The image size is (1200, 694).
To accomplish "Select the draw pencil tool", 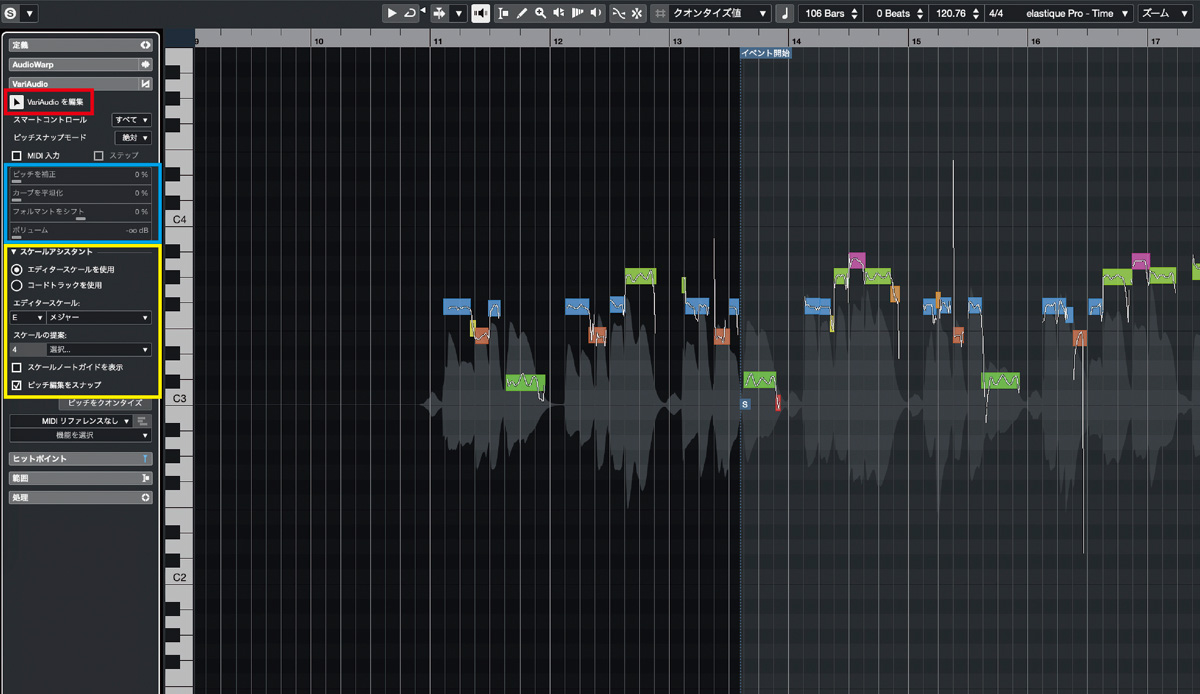I will pyautogui.click(x=521, y=13).
